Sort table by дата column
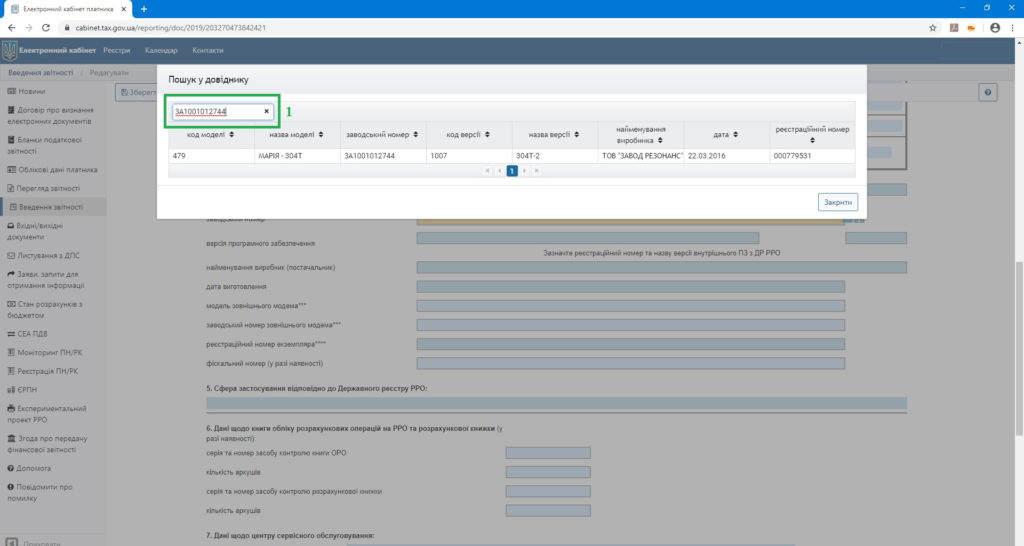The width and height of the screenshot is (1024, 546). 726,134
